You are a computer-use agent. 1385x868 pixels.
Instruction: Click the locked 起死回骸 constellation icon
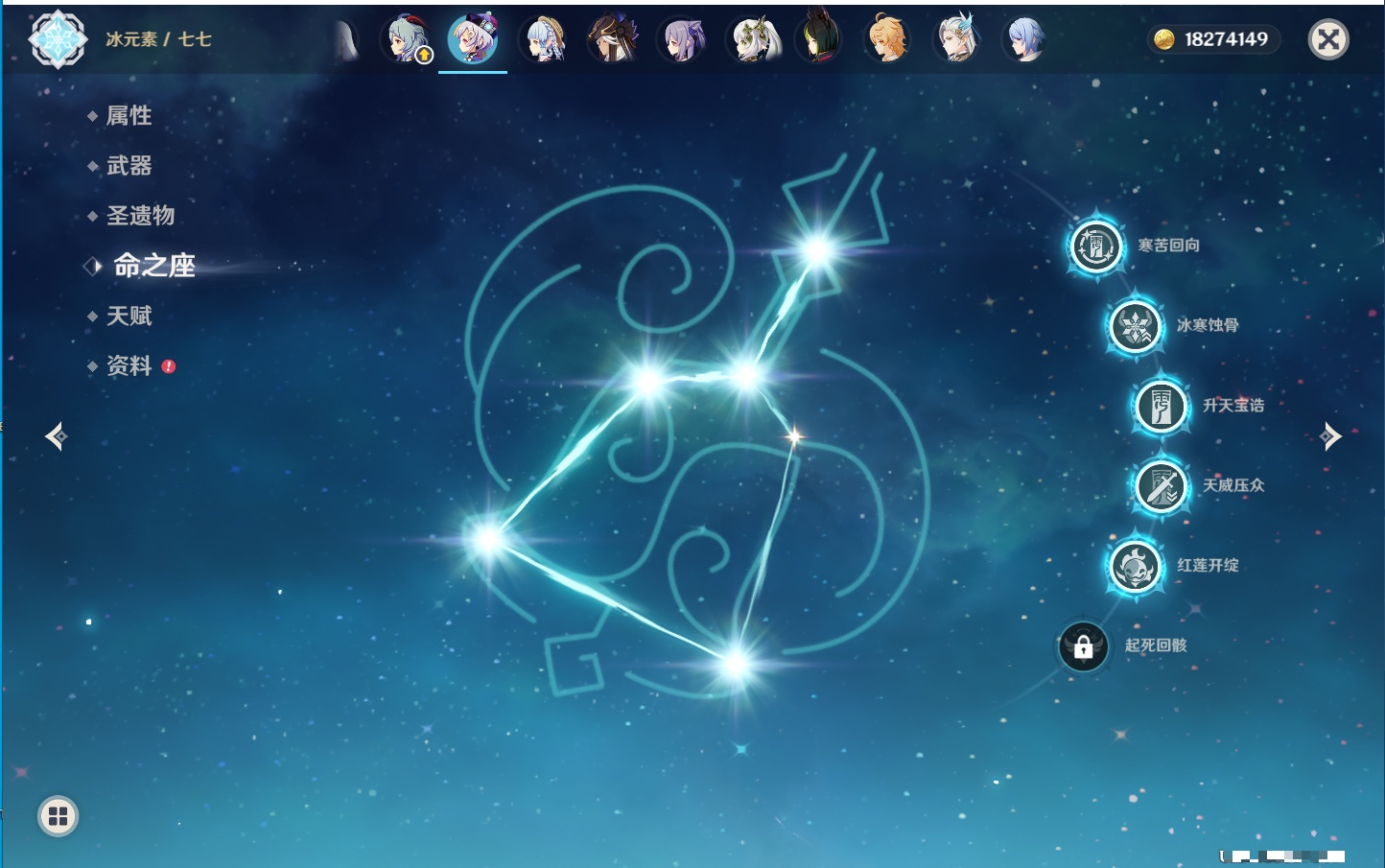1084,646
